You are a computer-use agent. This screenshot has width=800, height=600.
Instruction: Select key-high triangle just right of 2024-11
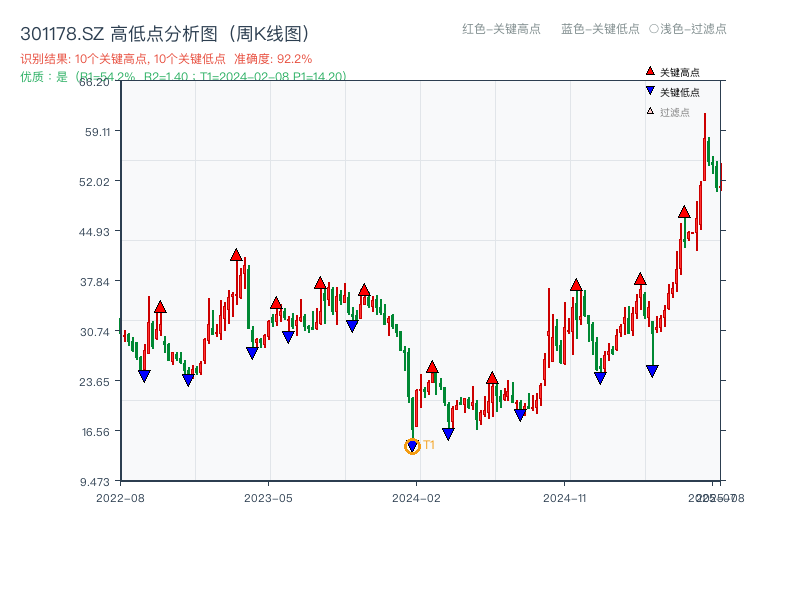pos(576,285)
